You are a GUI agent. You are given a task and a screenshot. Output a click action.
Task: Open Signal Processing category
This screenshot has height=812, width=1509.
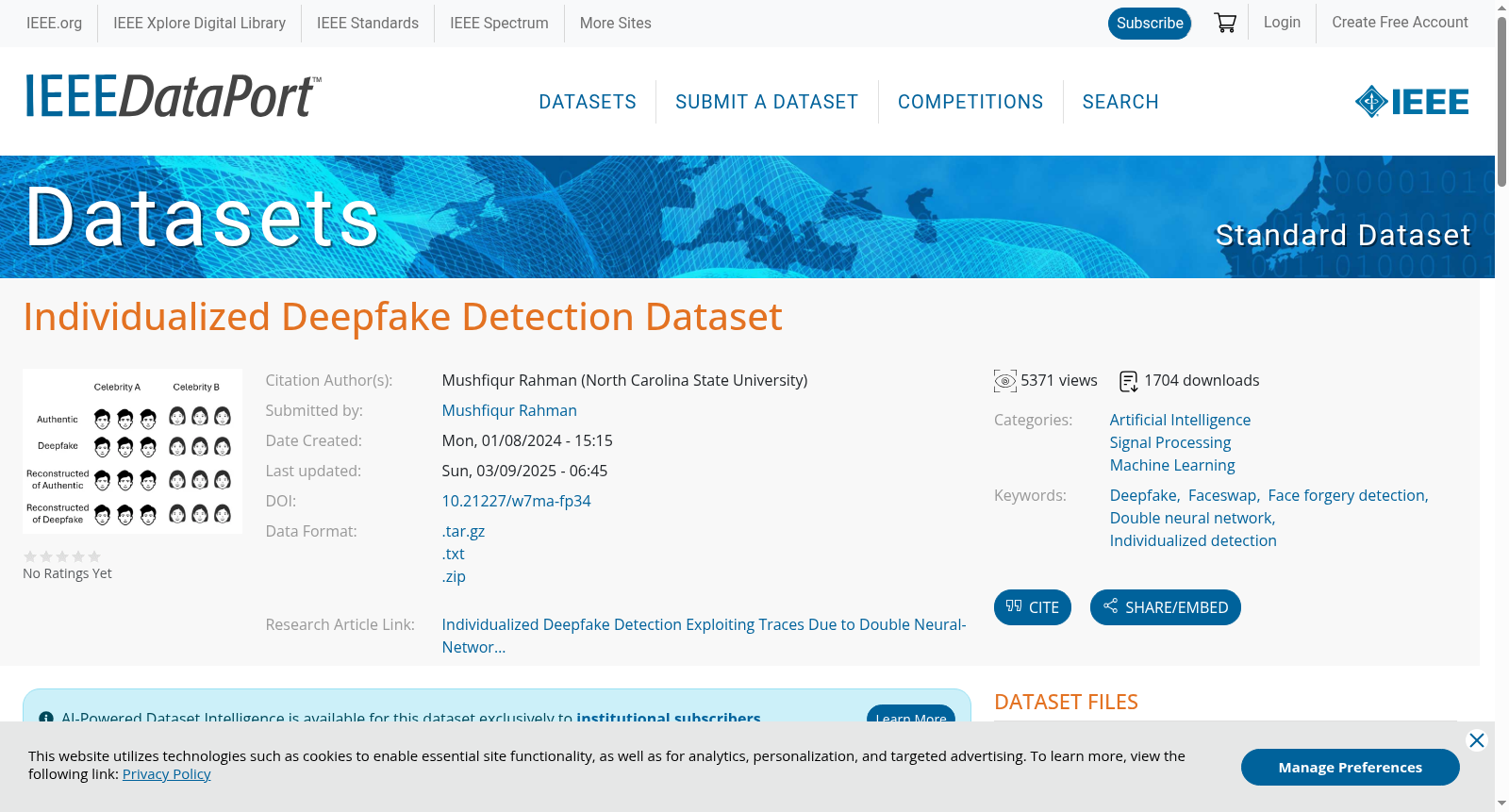coord(1170,443)
